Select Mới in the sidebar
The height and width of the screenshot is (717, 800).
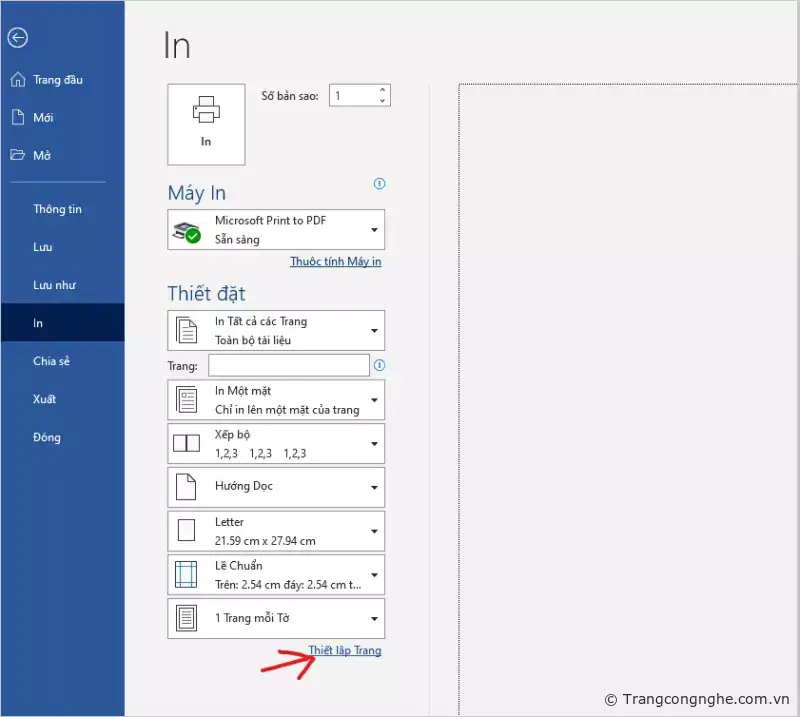tap(43, 118)
